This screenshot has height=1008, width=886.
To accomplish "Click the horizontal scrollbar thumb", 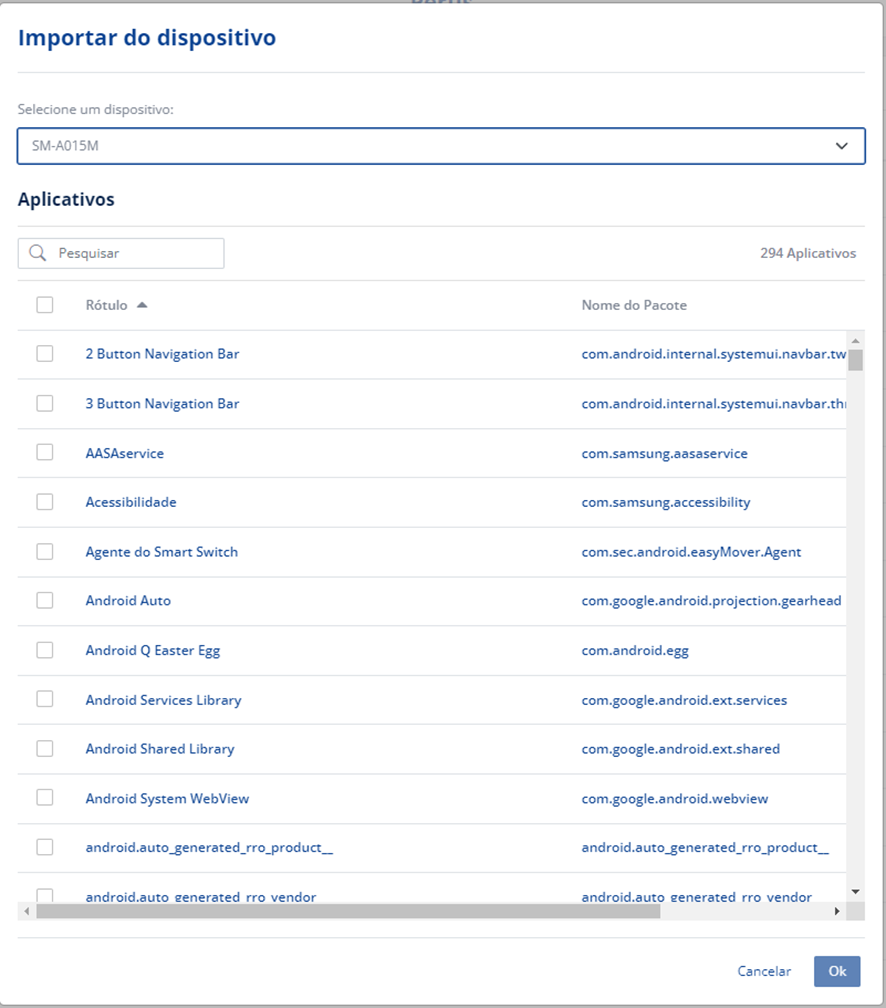I will (347, 911).
